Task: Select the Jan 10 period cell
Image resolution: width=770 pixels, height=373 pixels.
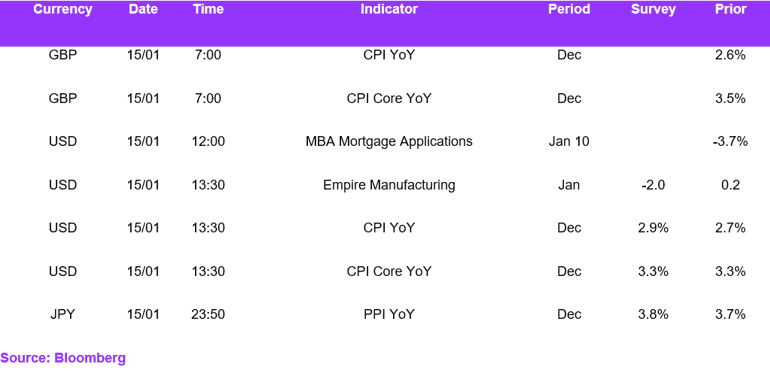Action: 569,142
